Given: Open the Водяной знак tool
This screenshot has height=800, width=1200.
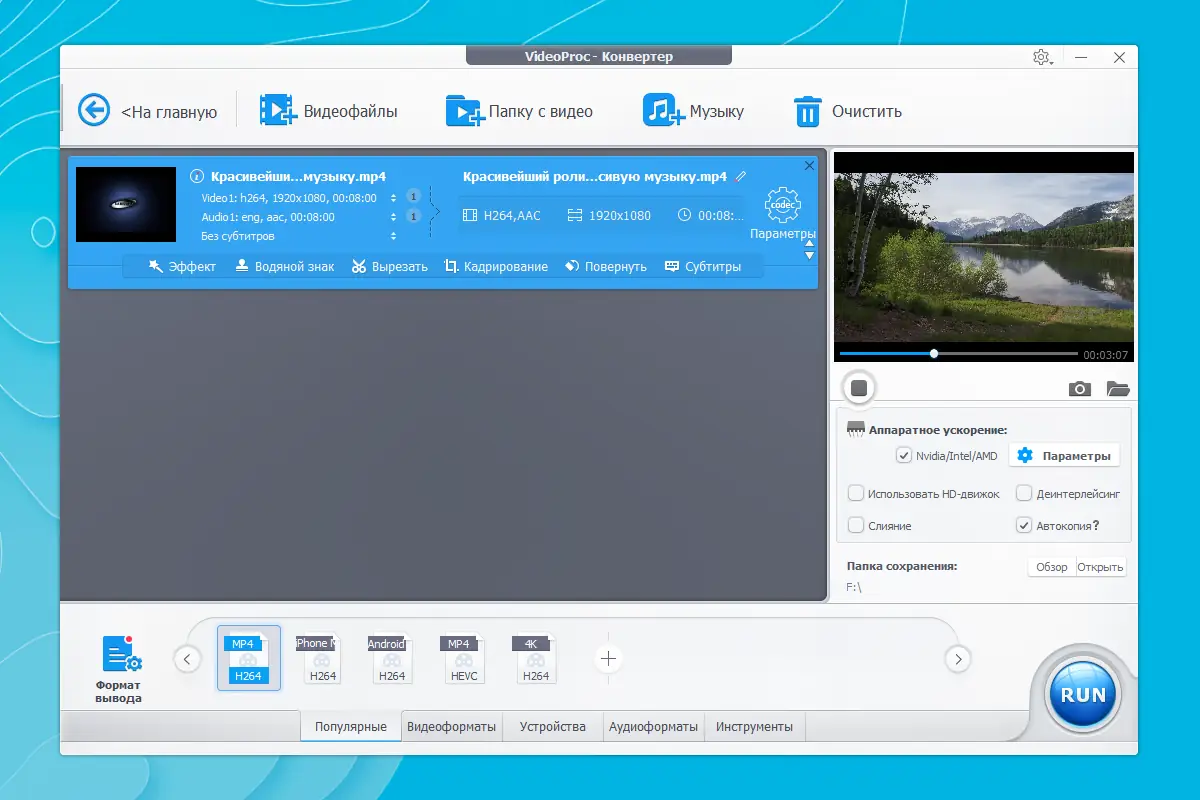Looking at the screenshot, I should 285,266.
